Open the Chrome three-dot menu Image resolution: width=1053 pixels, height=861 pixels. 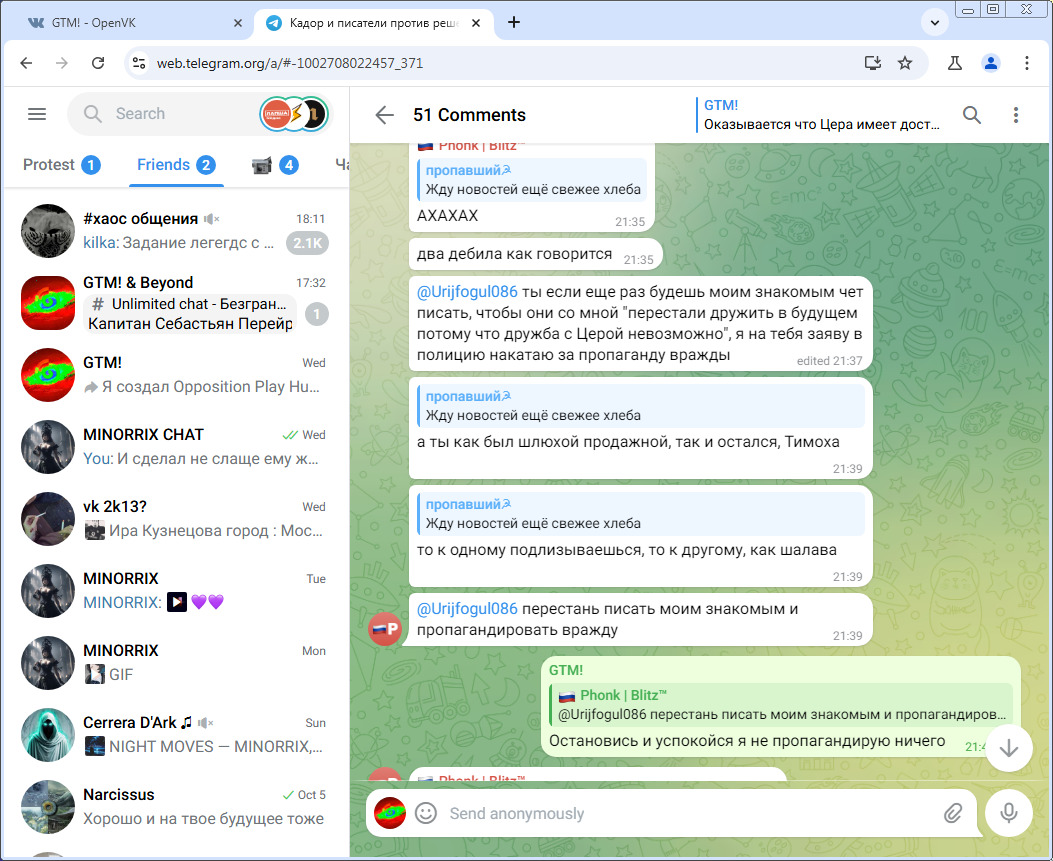click(x=1027, y=63)
